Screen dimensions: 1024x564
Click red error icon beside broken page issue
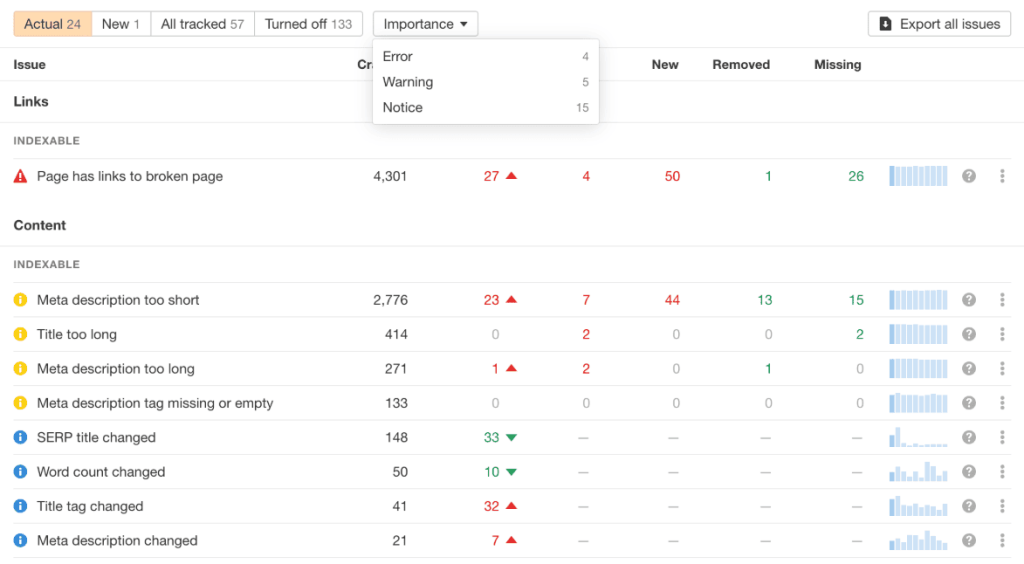click(20, 177)
